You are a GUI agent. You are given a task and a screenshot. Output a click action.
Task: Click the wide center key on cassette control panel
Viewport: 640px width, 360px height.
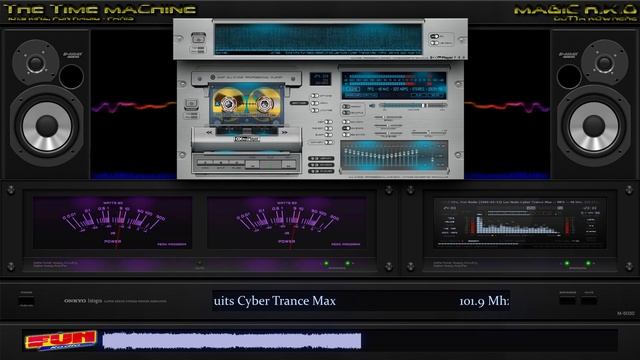point(271,164)
